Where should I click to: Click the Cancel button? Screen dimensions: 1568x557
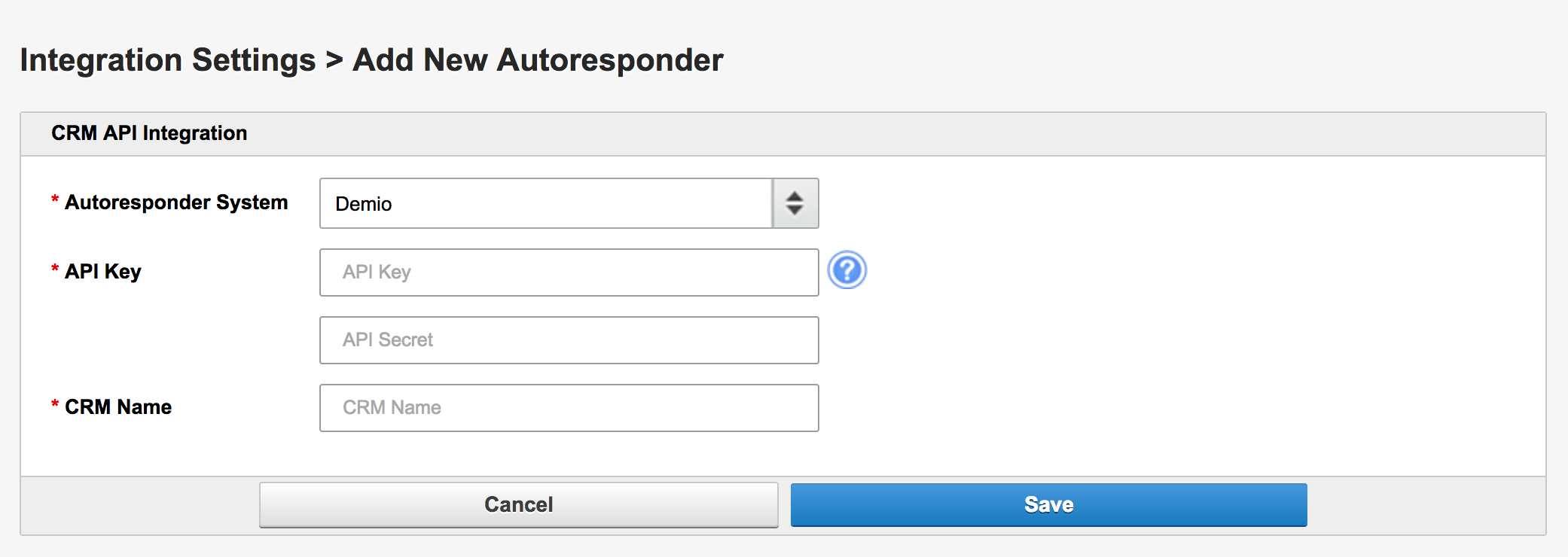click(519, 504)
